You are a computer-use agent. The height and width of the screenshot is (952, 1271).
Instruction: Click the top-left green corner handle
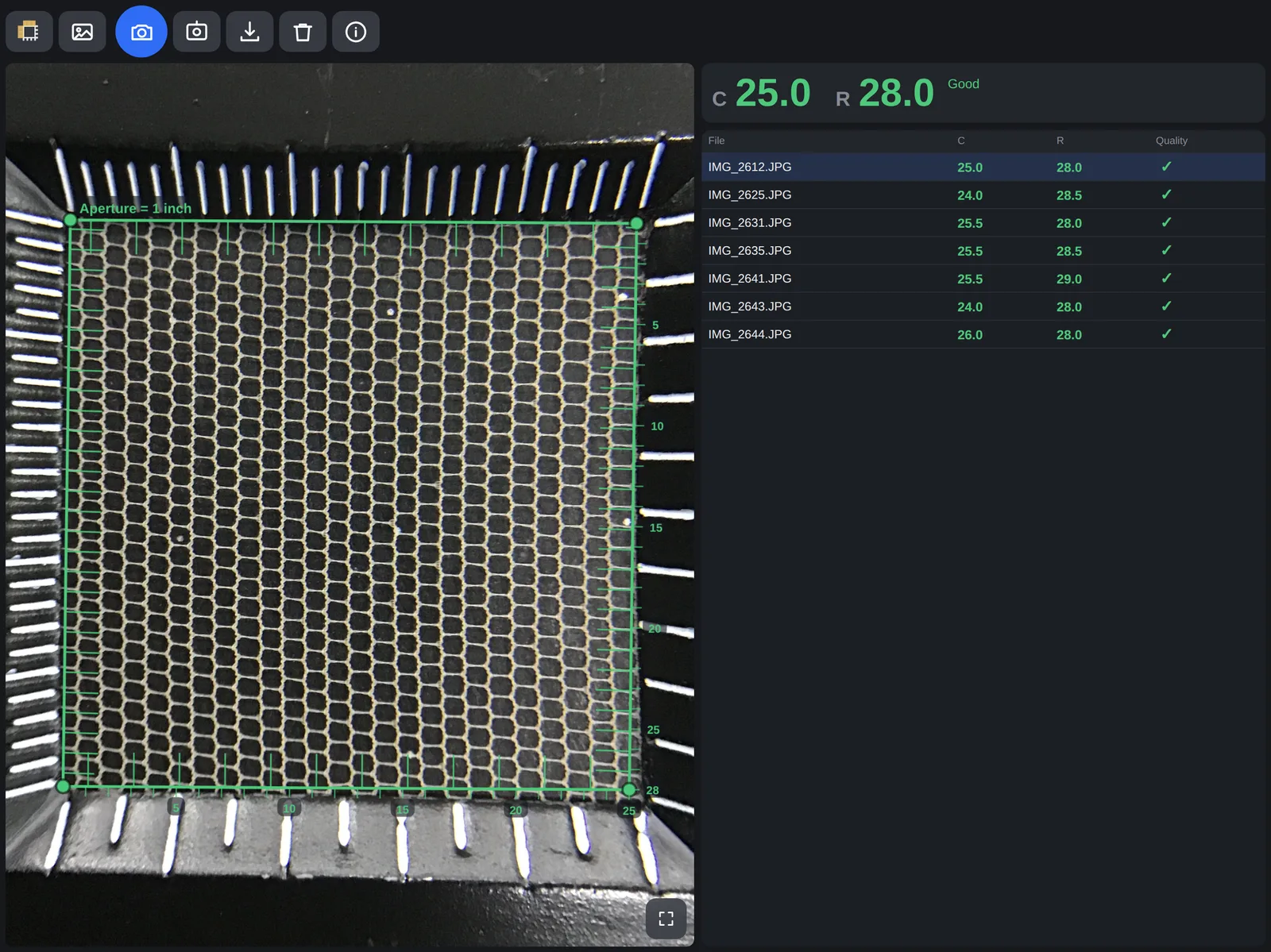click(71, 220)
